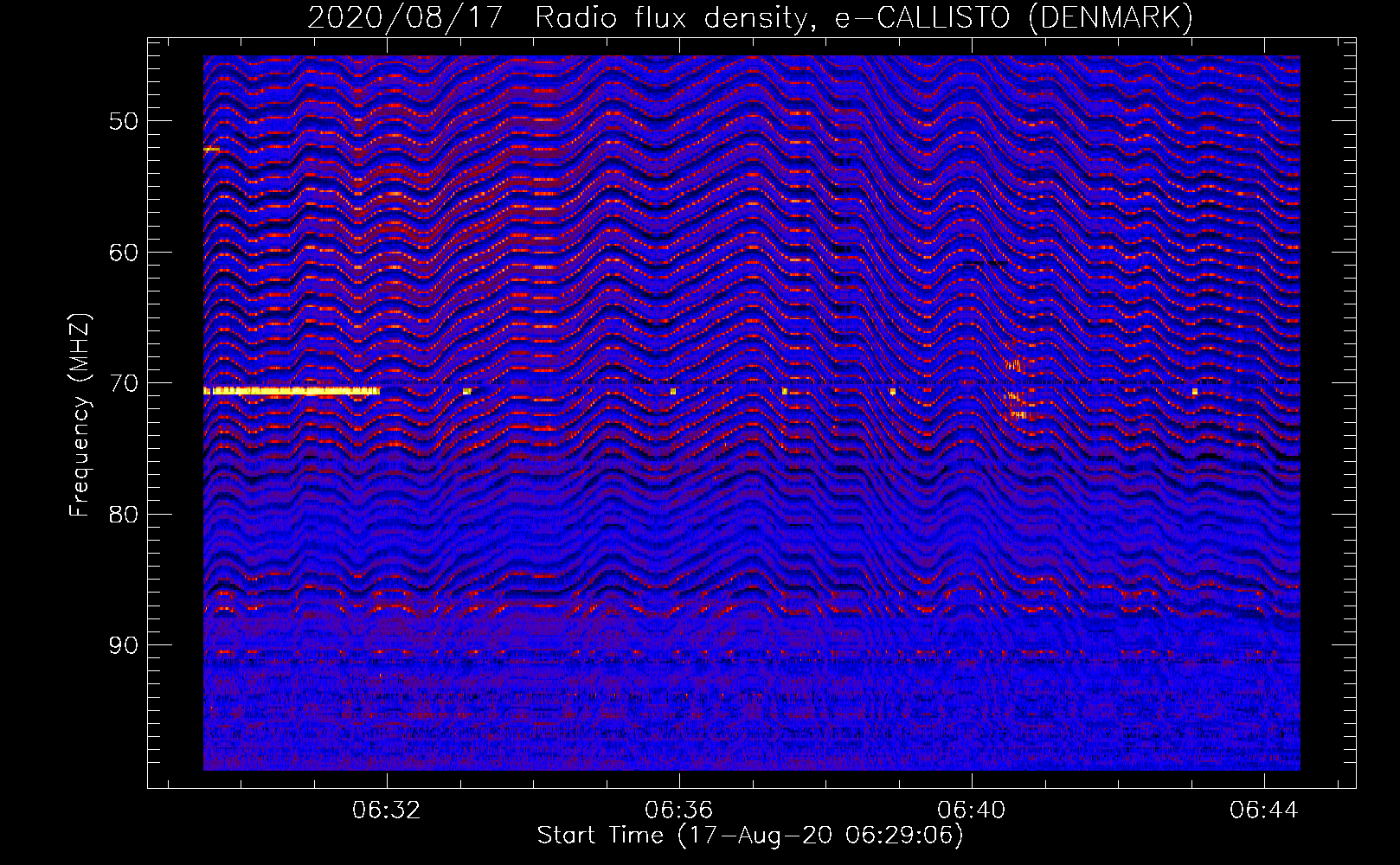
Task: Click the "Frequency (MHZ)" axis label
Action: click(x=79, y=415)
